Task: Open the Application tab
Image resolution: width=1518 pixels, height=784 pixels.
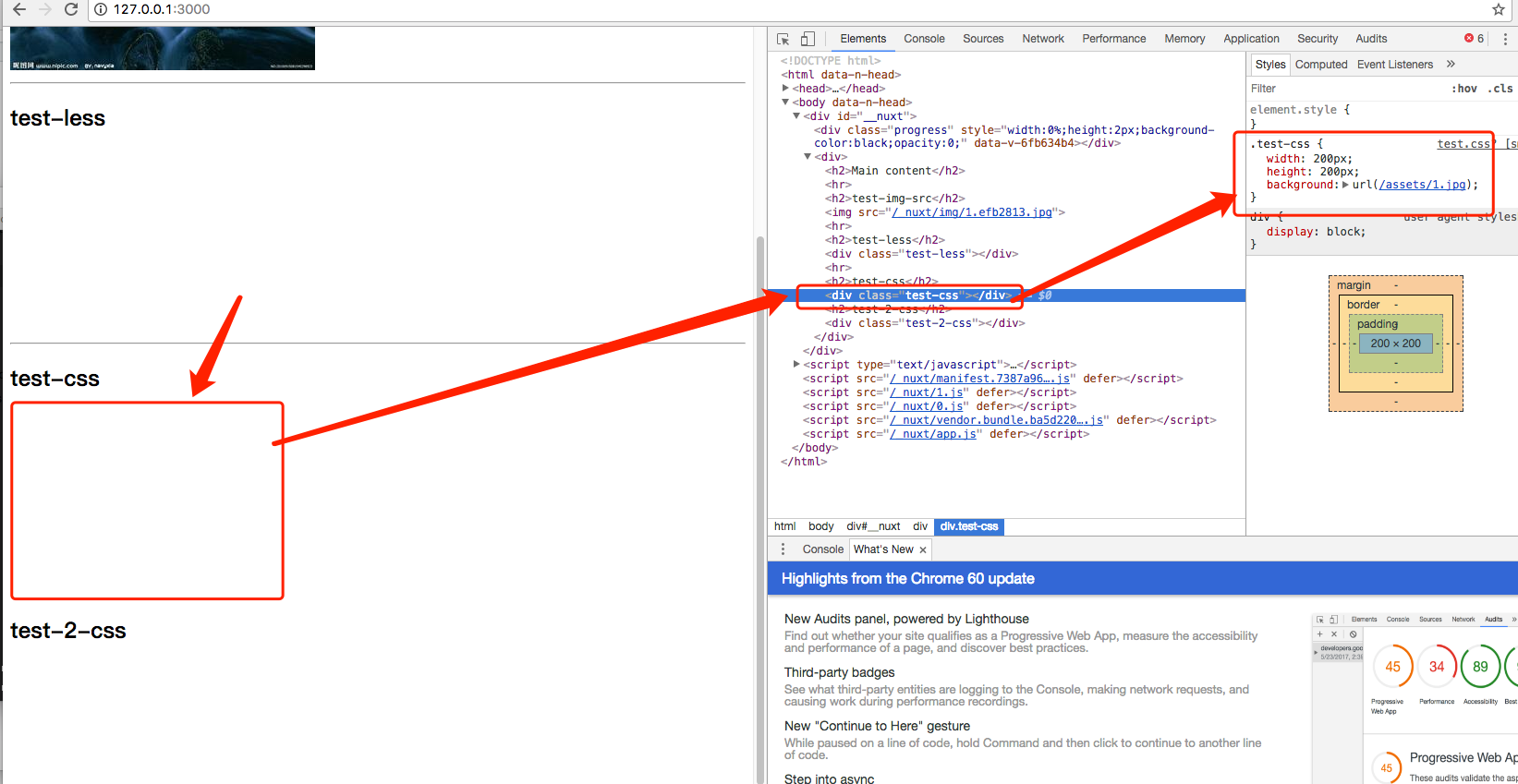Action: (x=1252, y=39)
